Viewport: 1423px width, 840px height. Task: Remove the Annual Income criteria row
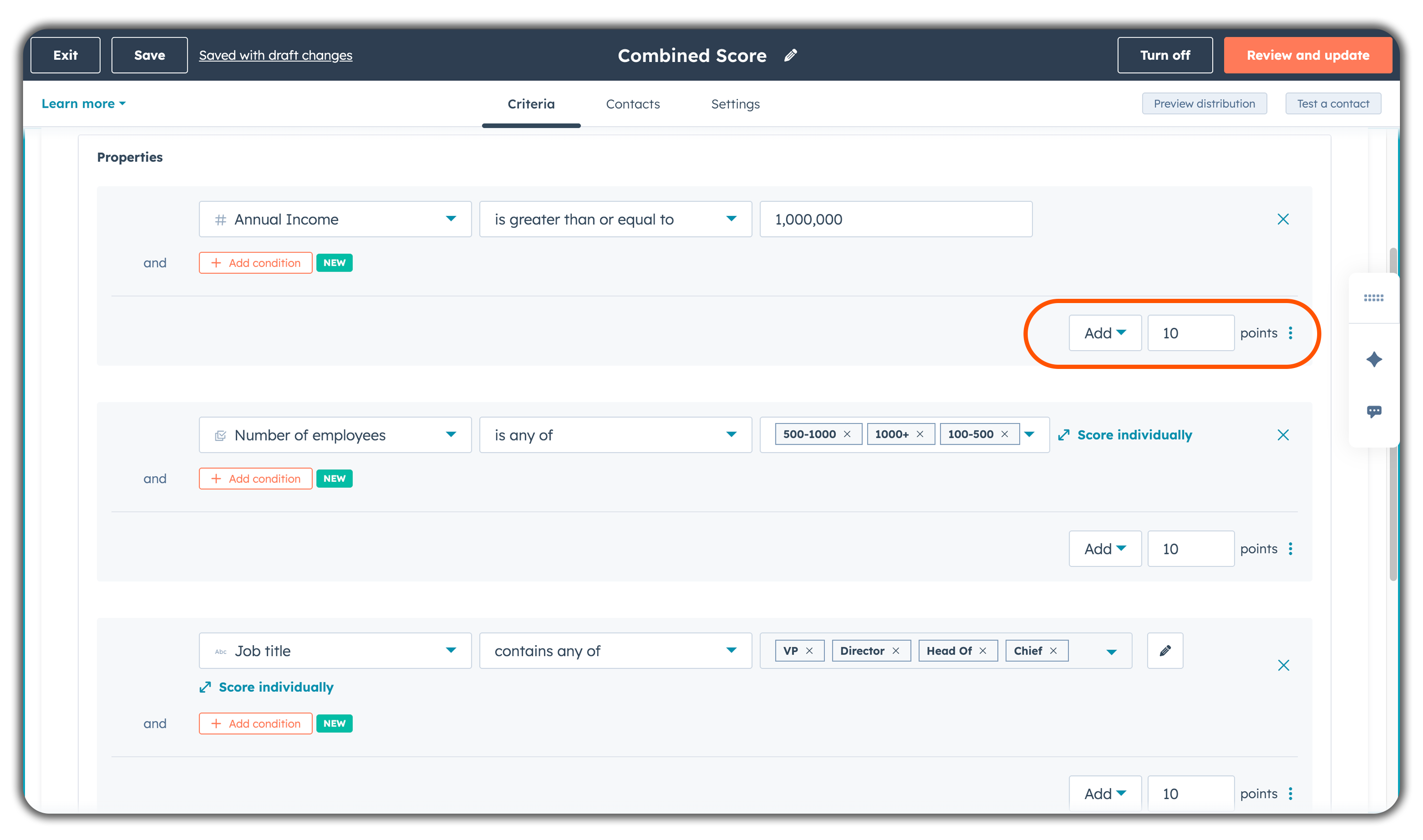1283,219
